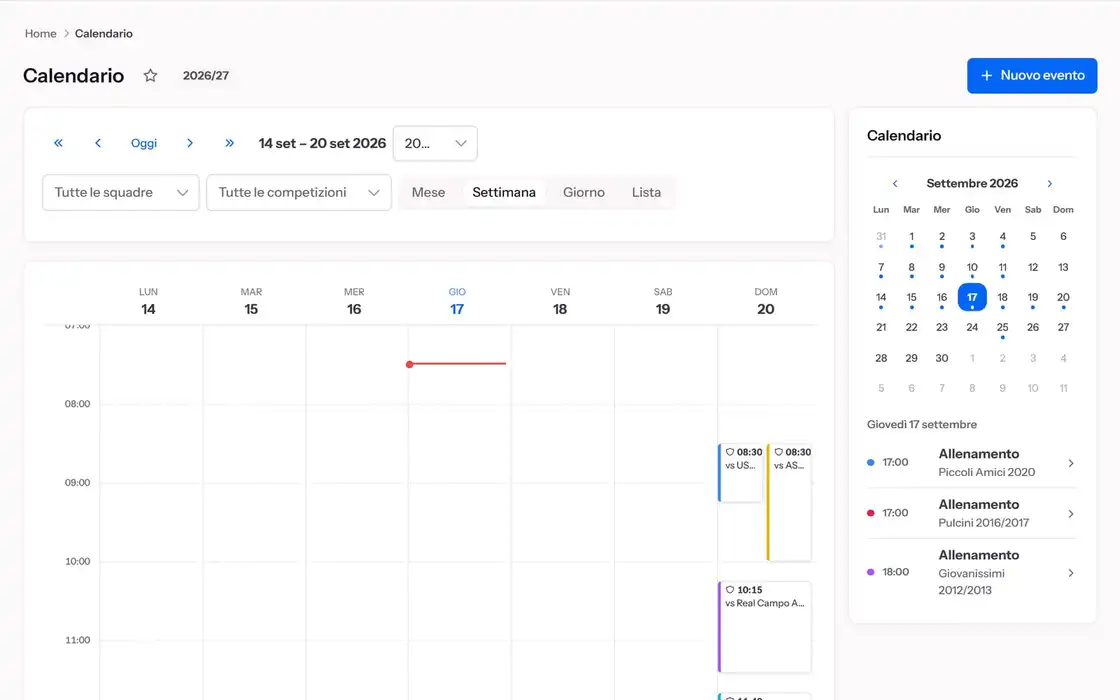Image resolution: width=1120 pixels, height=700 pixels.
Task: Click LUN 14 column header
Action: point(149,301)
